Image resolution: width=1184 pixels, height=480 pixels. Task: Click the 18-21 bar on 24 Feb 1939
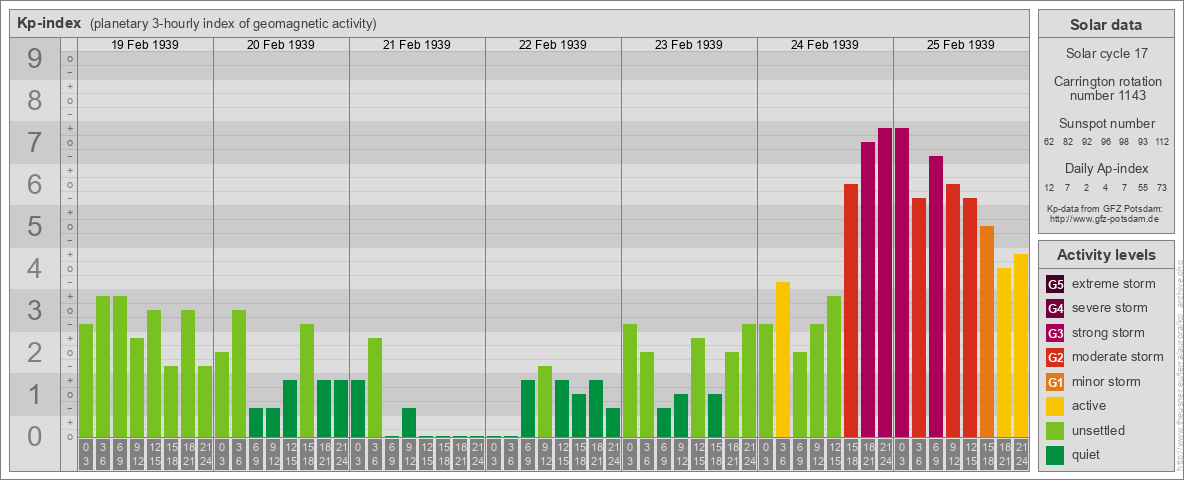click(868, 289)
